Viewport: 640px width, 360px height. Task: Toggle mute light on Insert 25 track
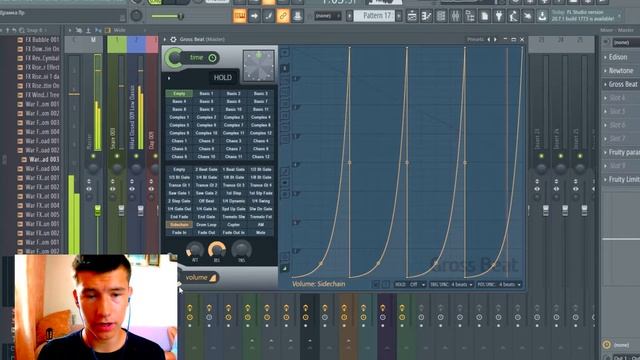pyautogui.click(x=580, y=156)
